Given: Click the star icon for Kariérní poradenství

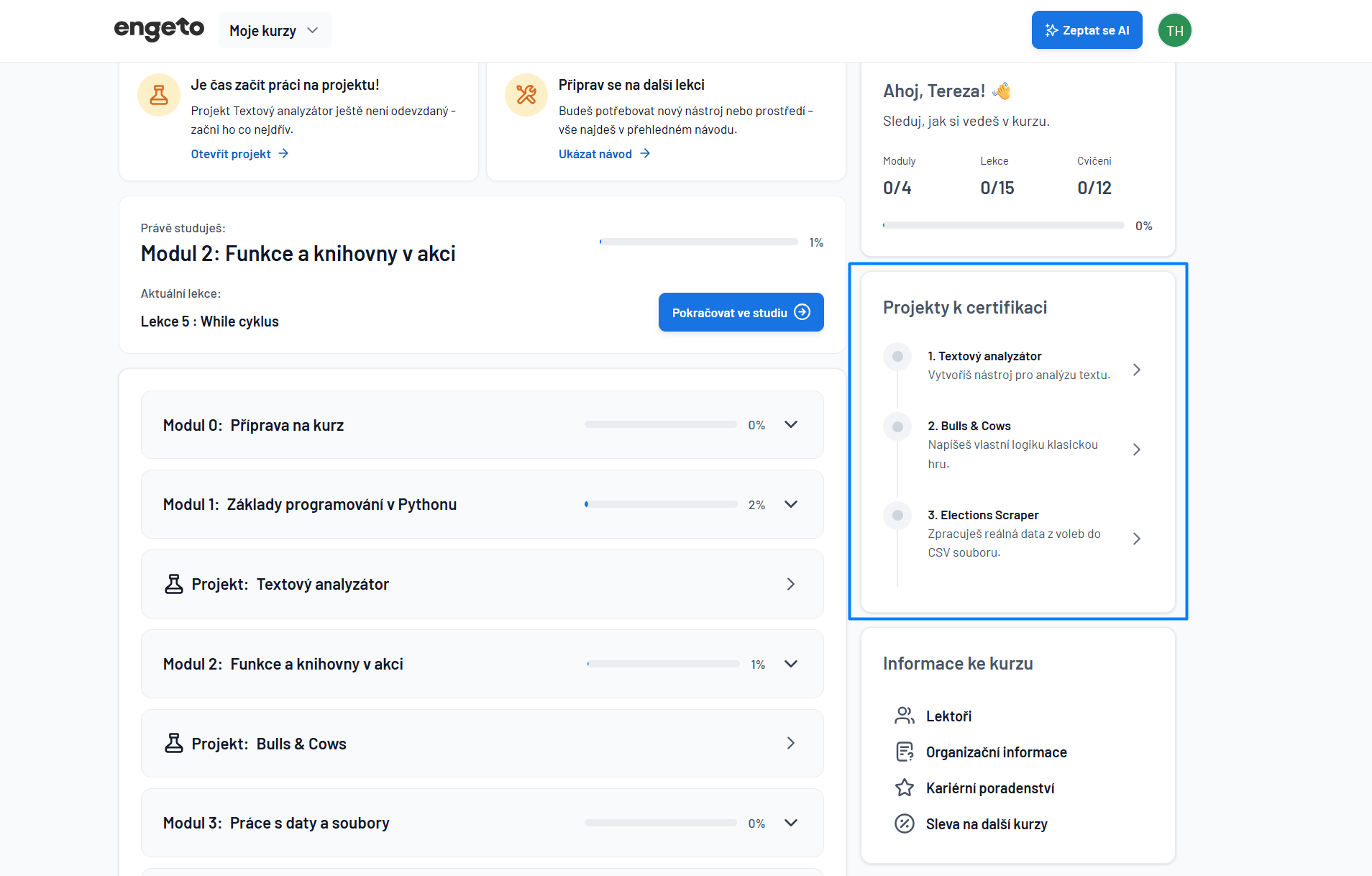Looking at the screenshot, I should (x=904, y=788).
